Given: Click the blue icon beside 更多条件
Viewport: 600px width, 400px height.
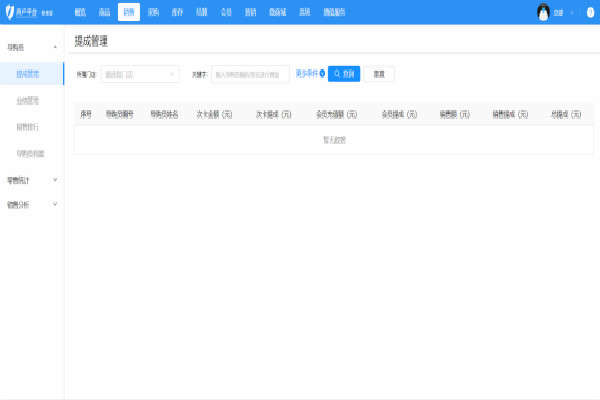Looking at the screenshot, I should point(322,73).
